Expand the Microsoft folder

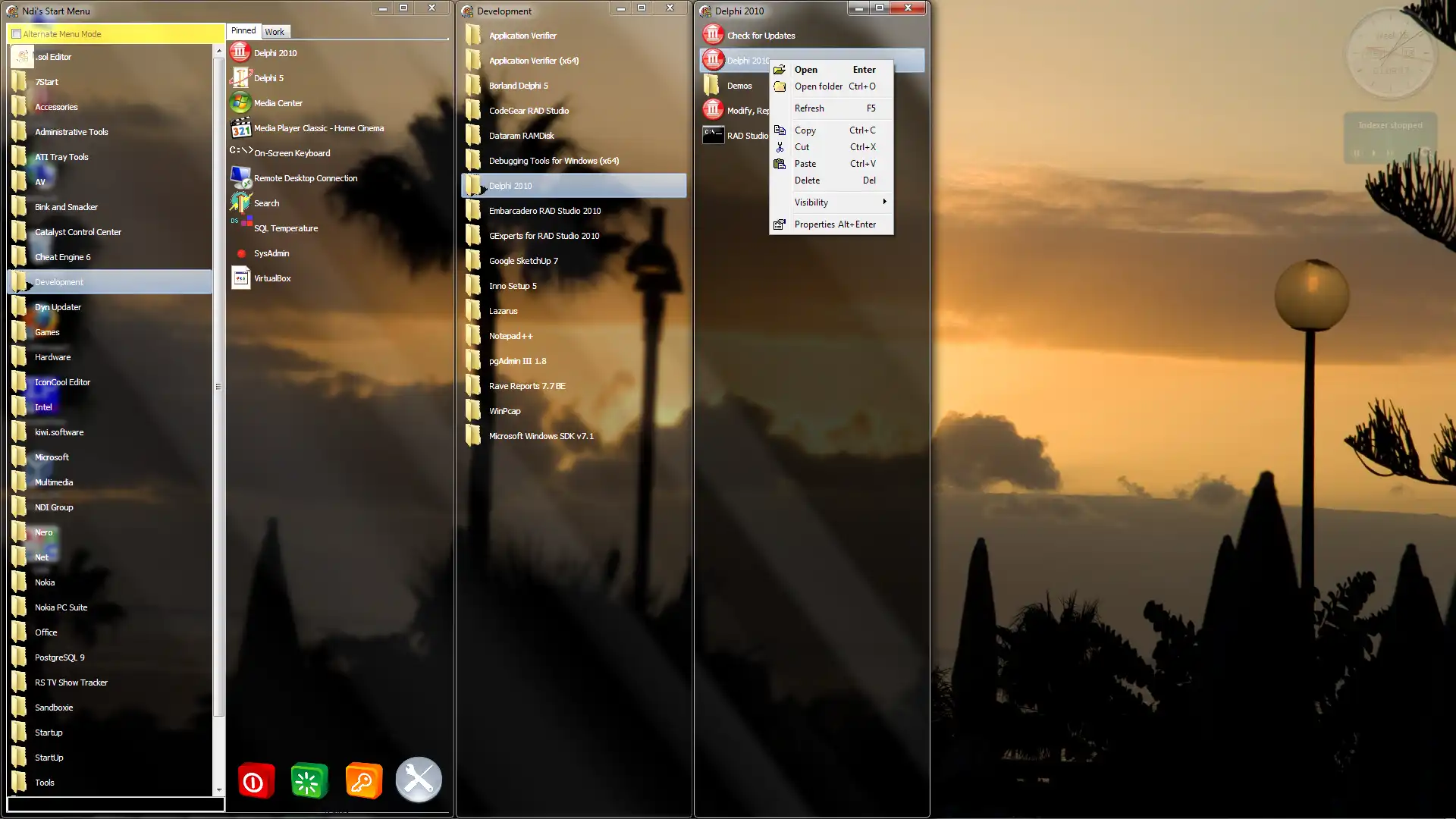pyautogui.click(x=110, y=457)
